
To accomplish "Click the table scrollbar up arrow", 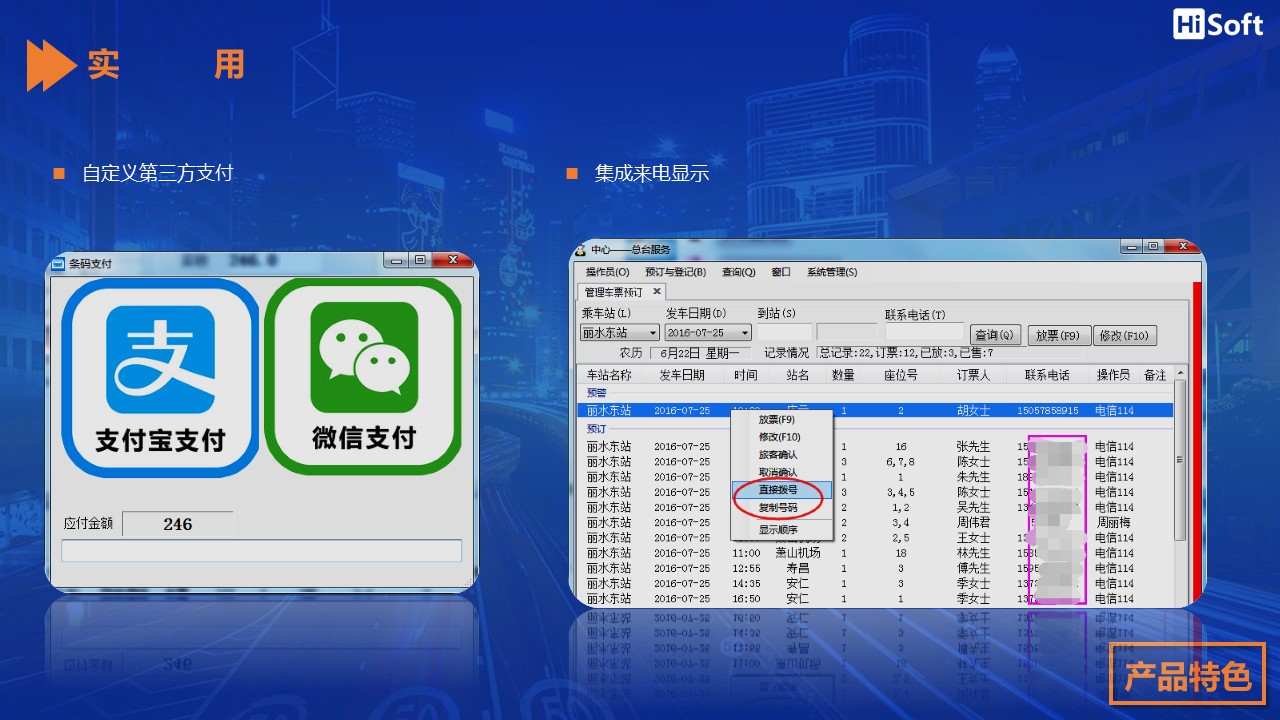I will click(x=1180, y=374).
